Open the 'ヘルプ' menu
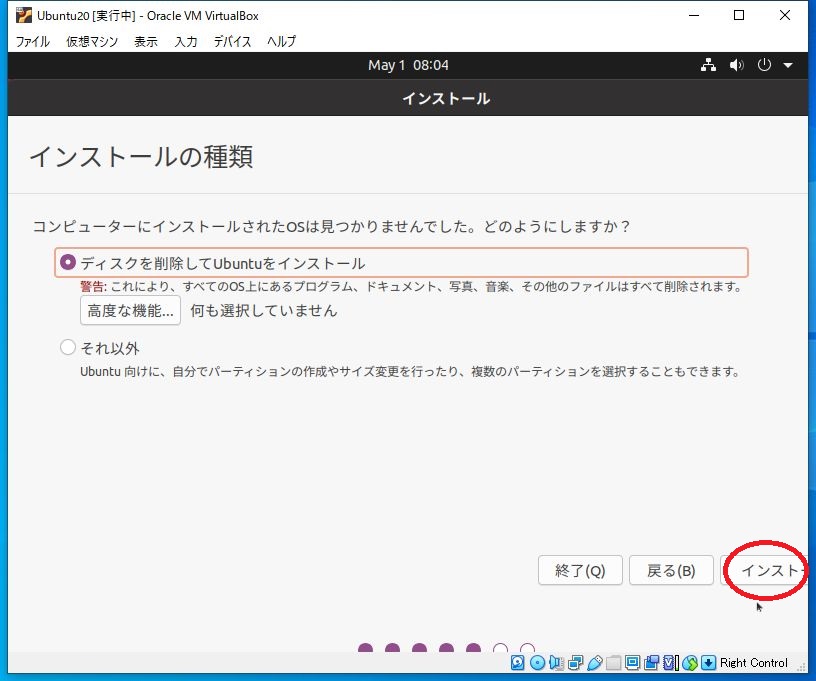 pyautogui.click(x=282, y=41)
